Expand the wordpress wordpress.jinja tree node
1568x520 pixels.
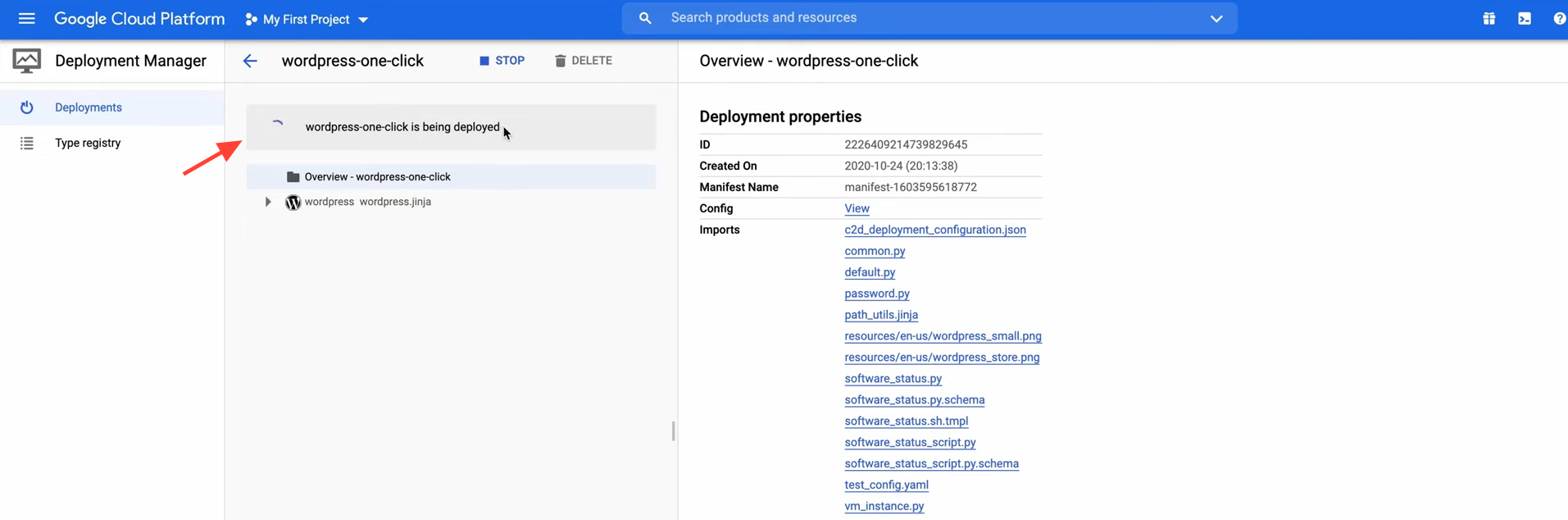267,202
